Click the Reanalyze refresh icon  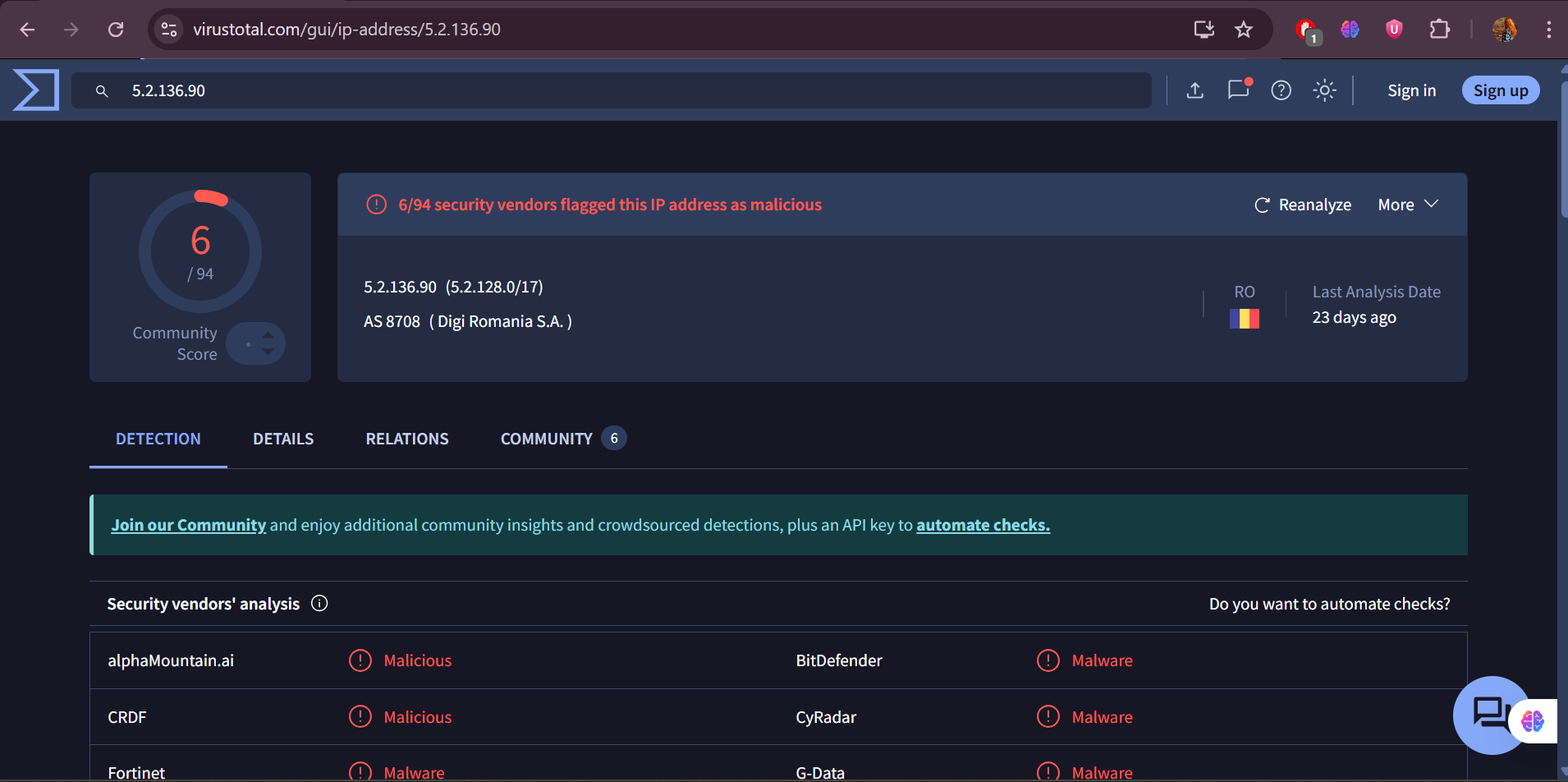tap(1262, 205)
